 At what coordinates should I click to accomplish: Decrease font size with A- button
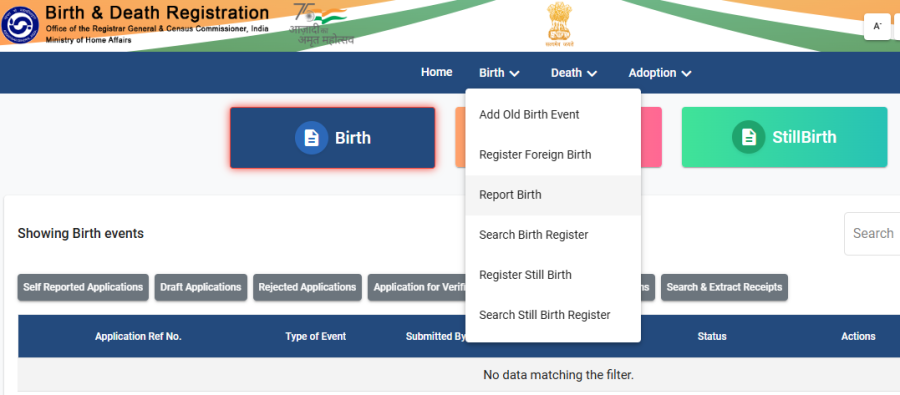click(876, 26)
